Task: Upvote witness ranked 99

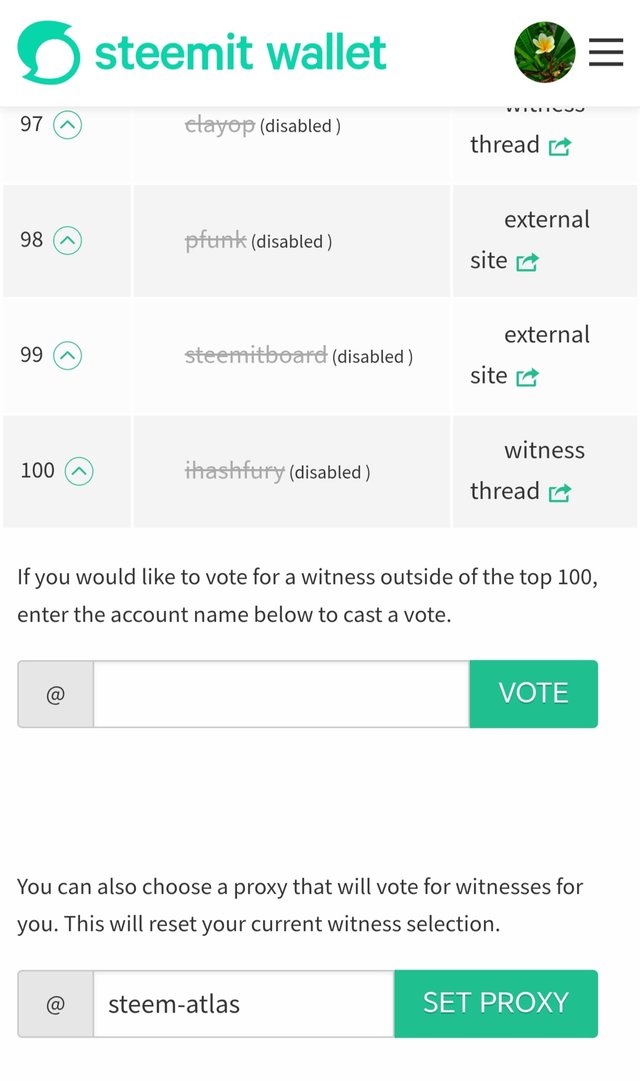Action: 67,356
